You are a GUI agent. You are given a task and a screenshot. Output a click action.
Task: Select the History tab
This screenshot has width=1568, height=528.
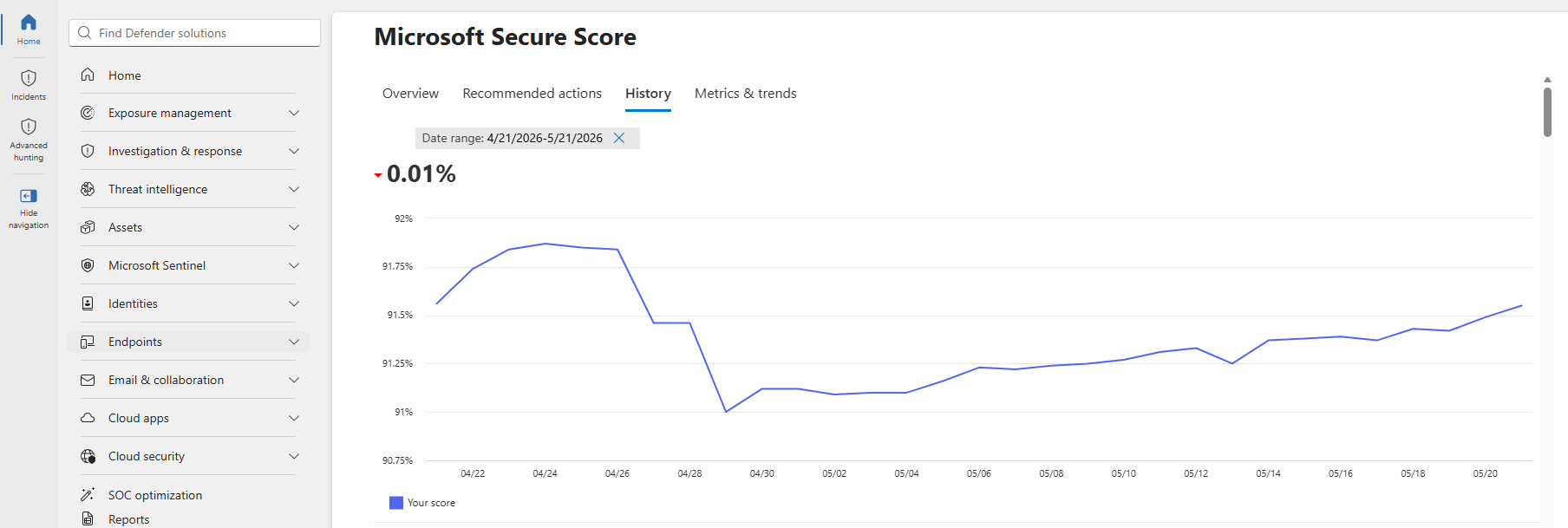648,94
